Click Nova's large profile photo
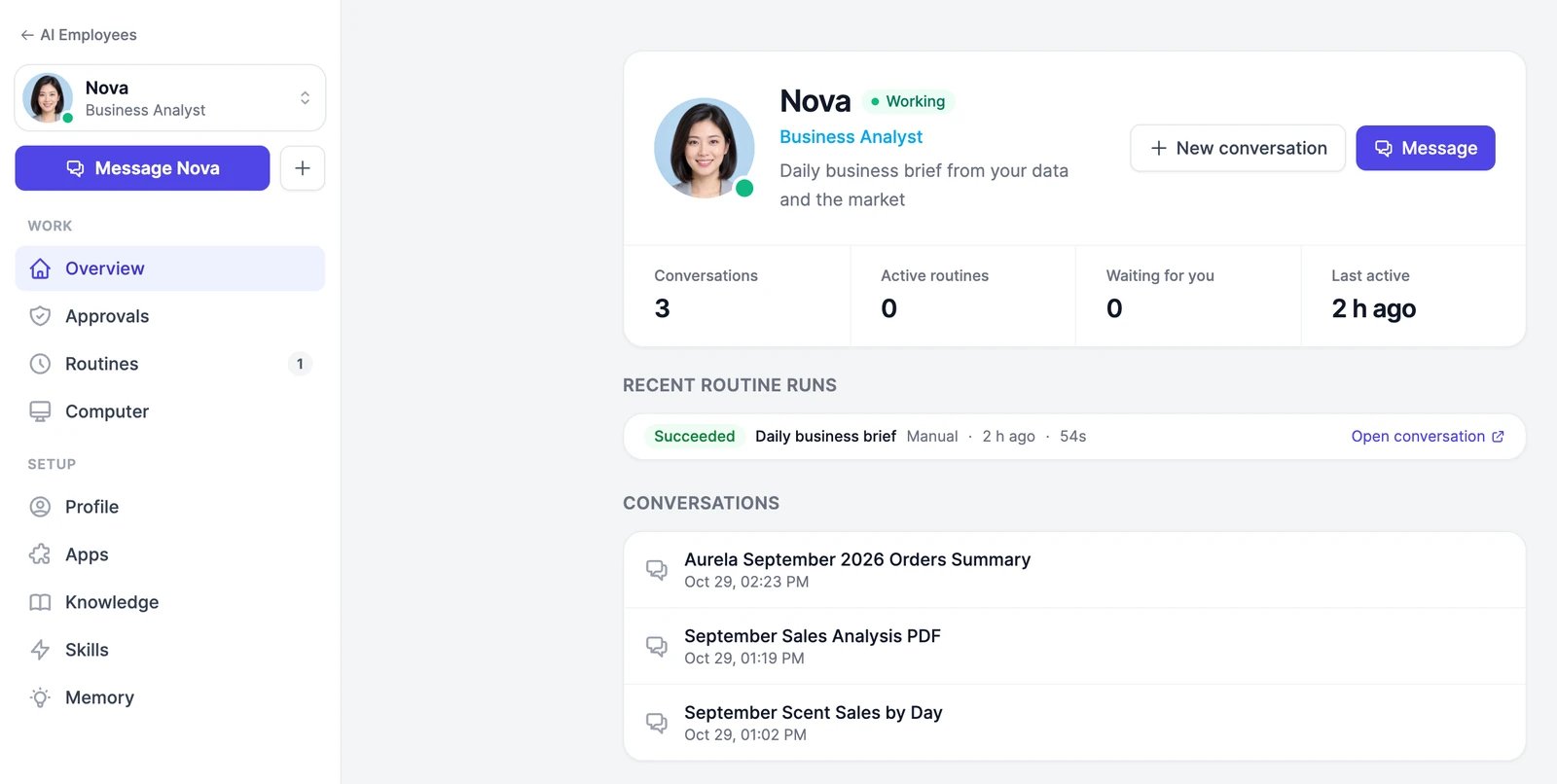 pyautogui.click(x=705, y=148)
